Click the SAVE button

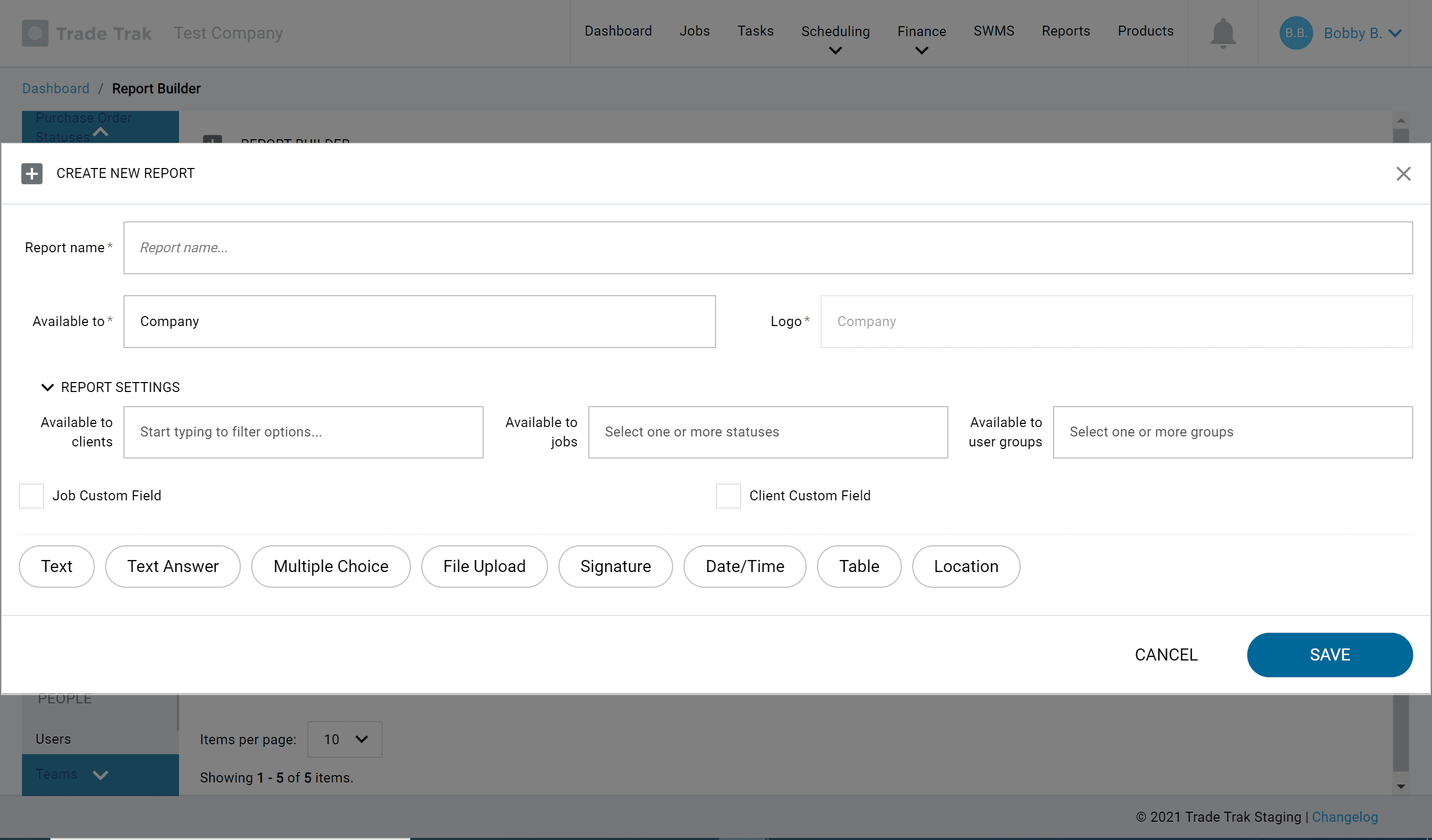click(1330, 655)
